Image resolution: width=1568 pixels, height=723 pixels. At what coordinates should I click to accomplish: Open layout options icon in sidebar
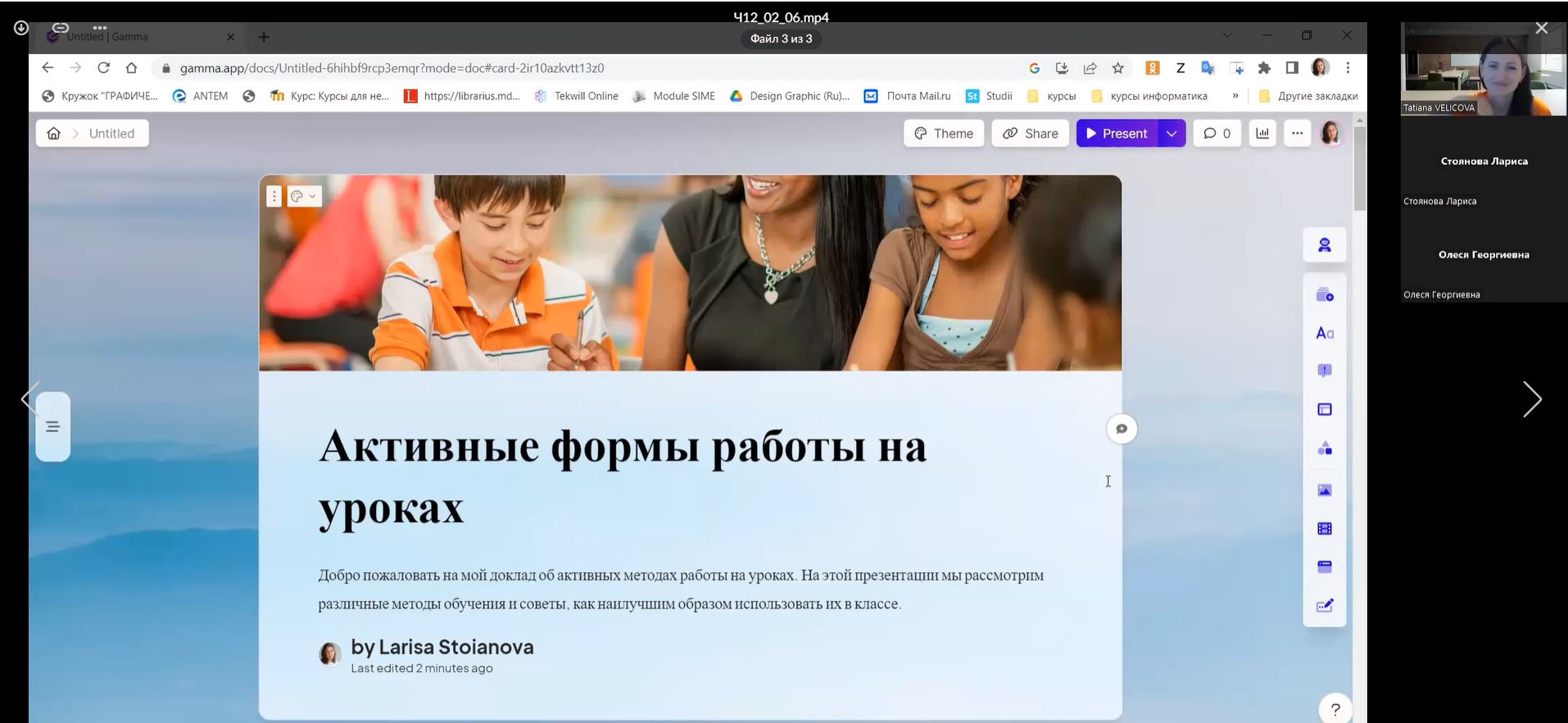click(1324, 409)
